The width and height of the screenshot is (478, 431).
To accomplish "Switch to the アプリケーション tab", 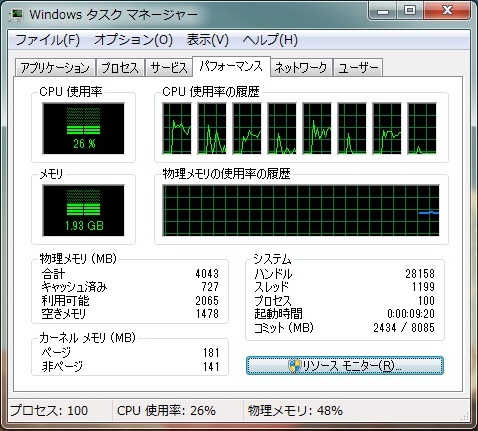I will [55, 68].
